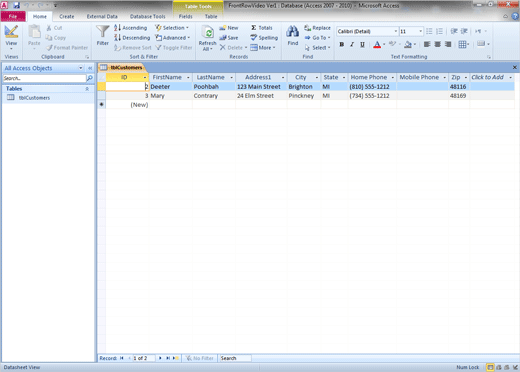Center align text
520x372 pixels.
point(438,44)
